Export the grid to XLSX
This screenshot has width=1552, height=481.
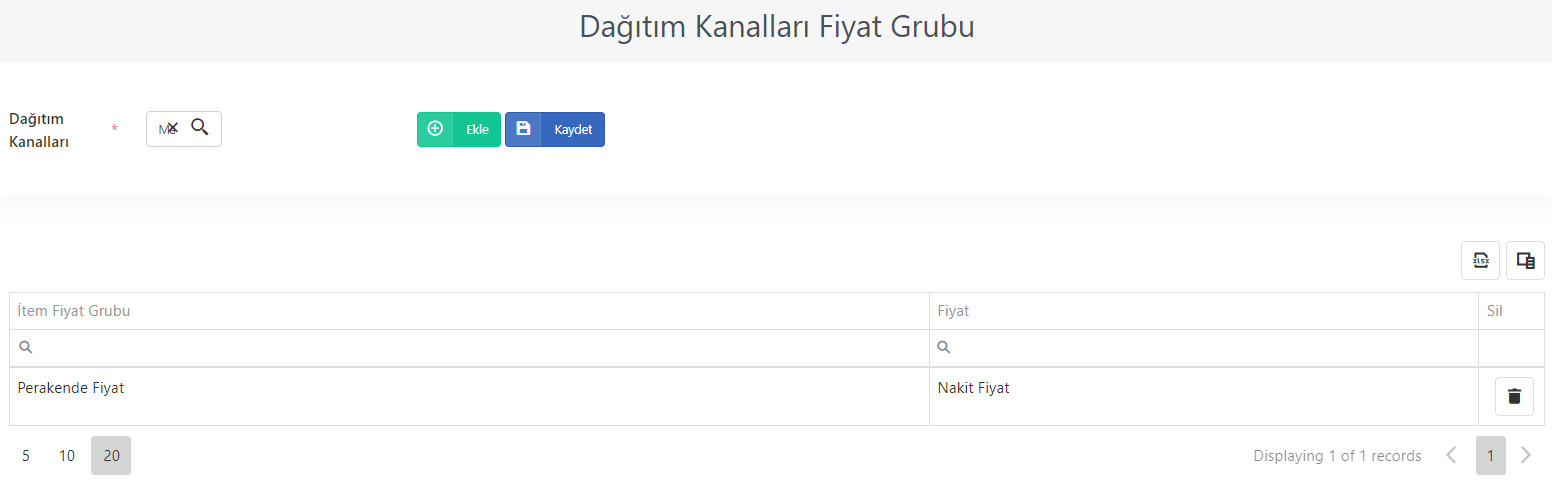(1480, 261)
